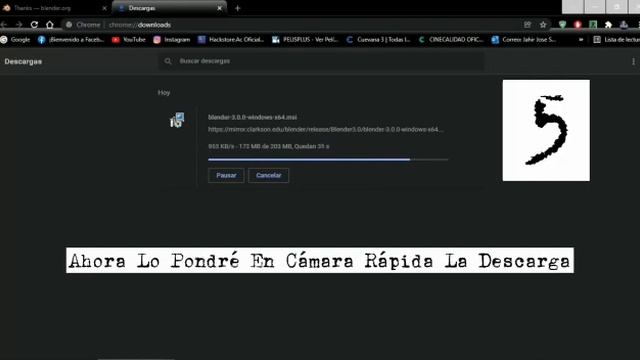Click the search magnifier icon in downloads
Screen dimensions: 640x360
coord(168,61)
